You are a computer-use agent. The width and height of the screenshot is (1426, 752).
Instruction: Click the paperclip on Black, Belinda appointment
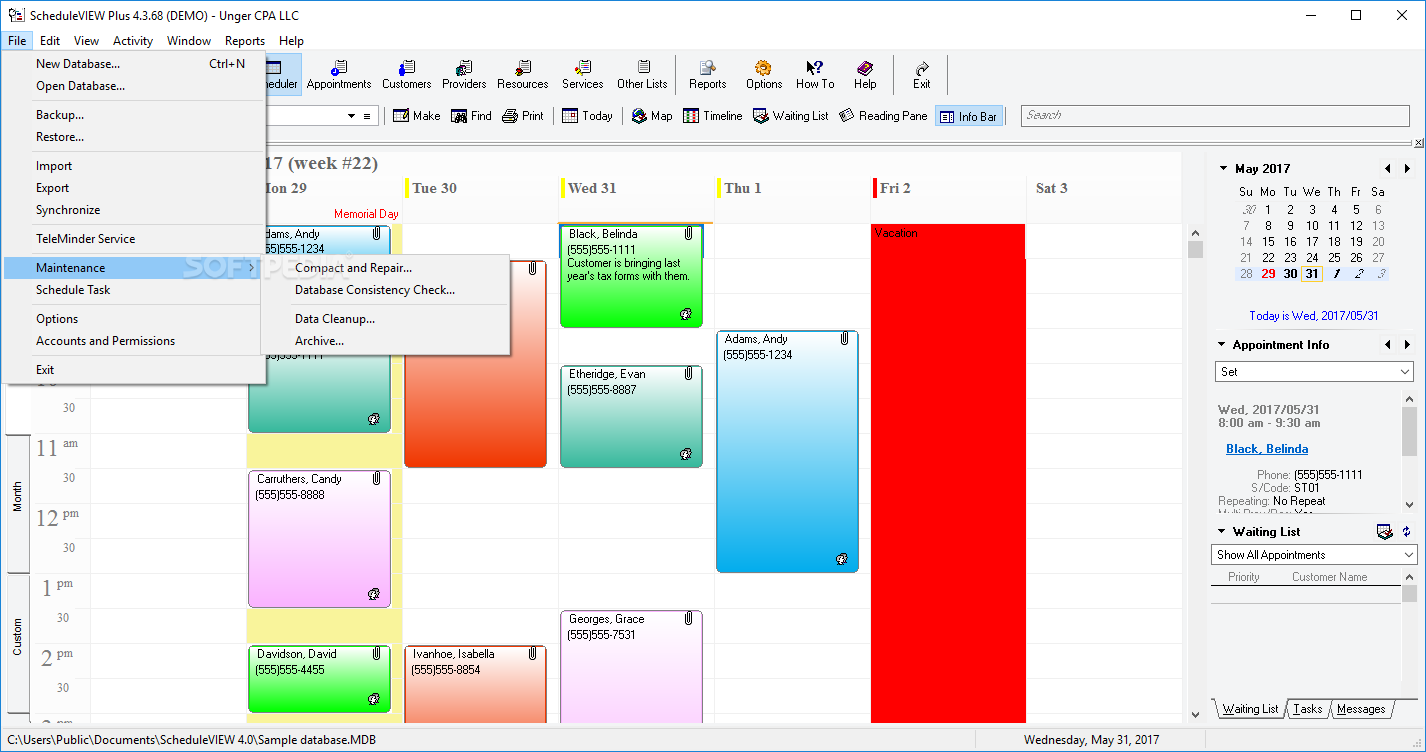688,234
